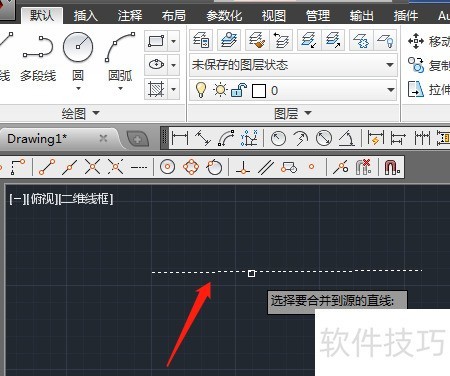Toggle layer 0 lock padlock icon
The image size is (450, 376).
pos(239,90)
